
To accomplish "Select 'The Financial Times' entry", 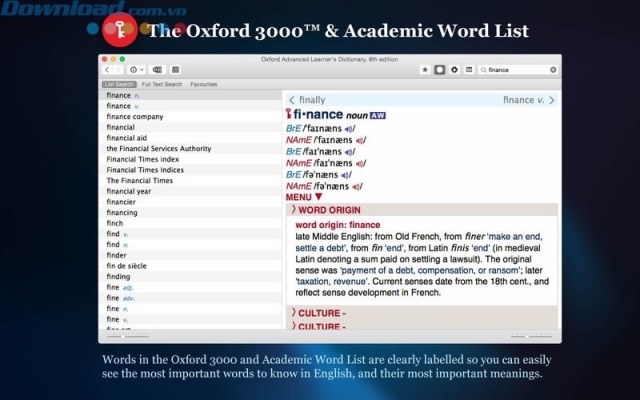I will (190, 180).
